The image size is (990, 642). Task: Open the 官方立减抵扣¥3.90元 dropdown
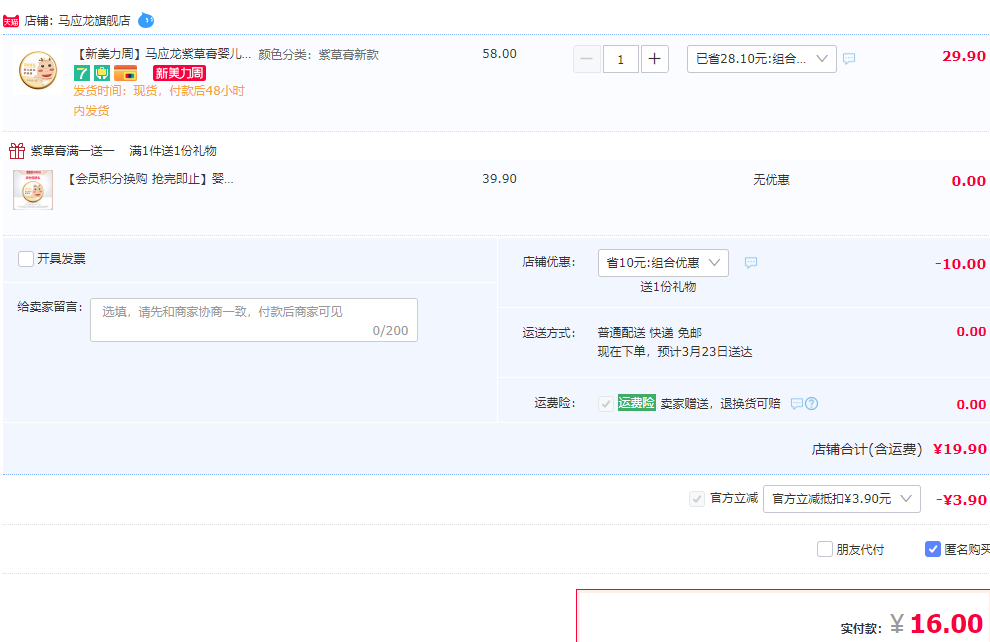pyautogui.click(x=842, y=499)
